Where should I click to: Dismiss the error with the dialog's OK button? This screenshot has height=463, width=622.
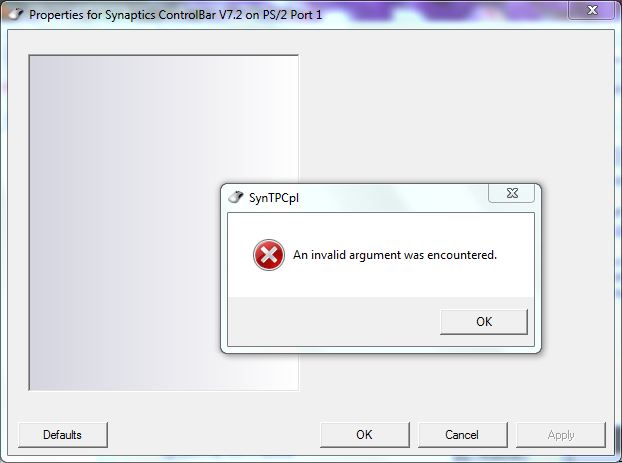(484, 321)
